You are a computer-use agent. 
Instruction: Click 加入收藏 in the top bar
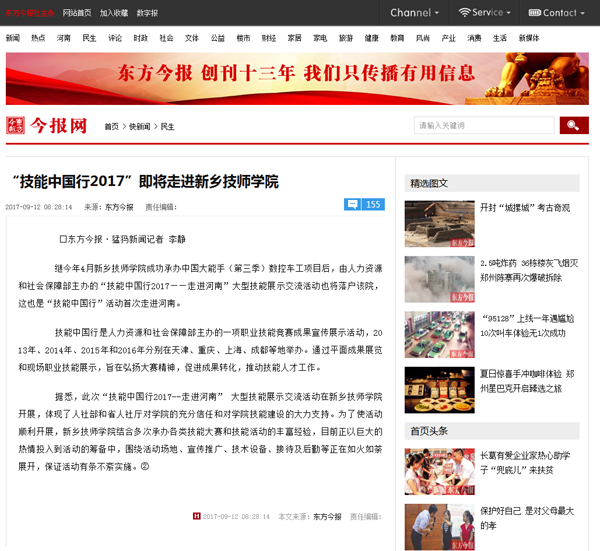point(113,13)
